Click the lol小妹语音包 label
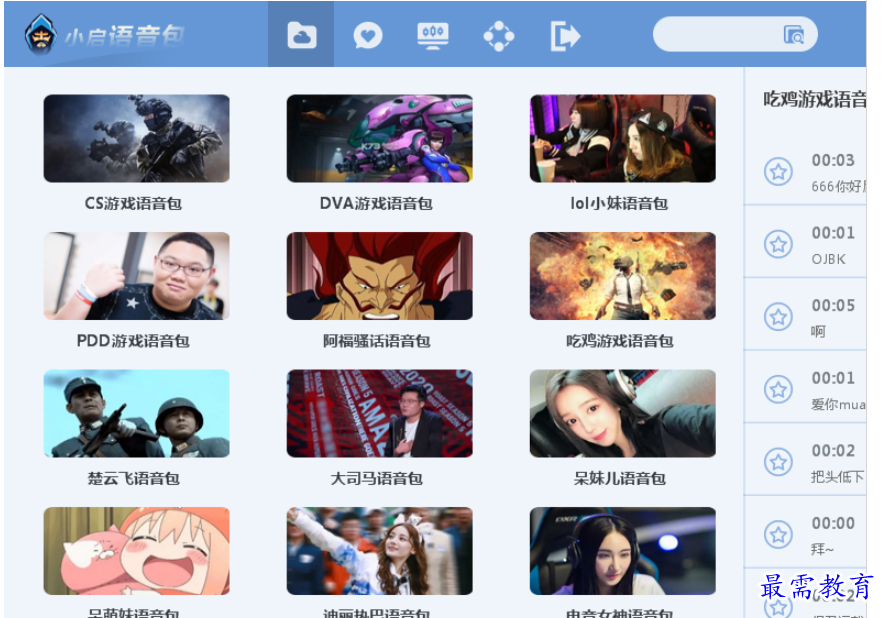Viewport: 882px width, 618px height. click(619, 204)
